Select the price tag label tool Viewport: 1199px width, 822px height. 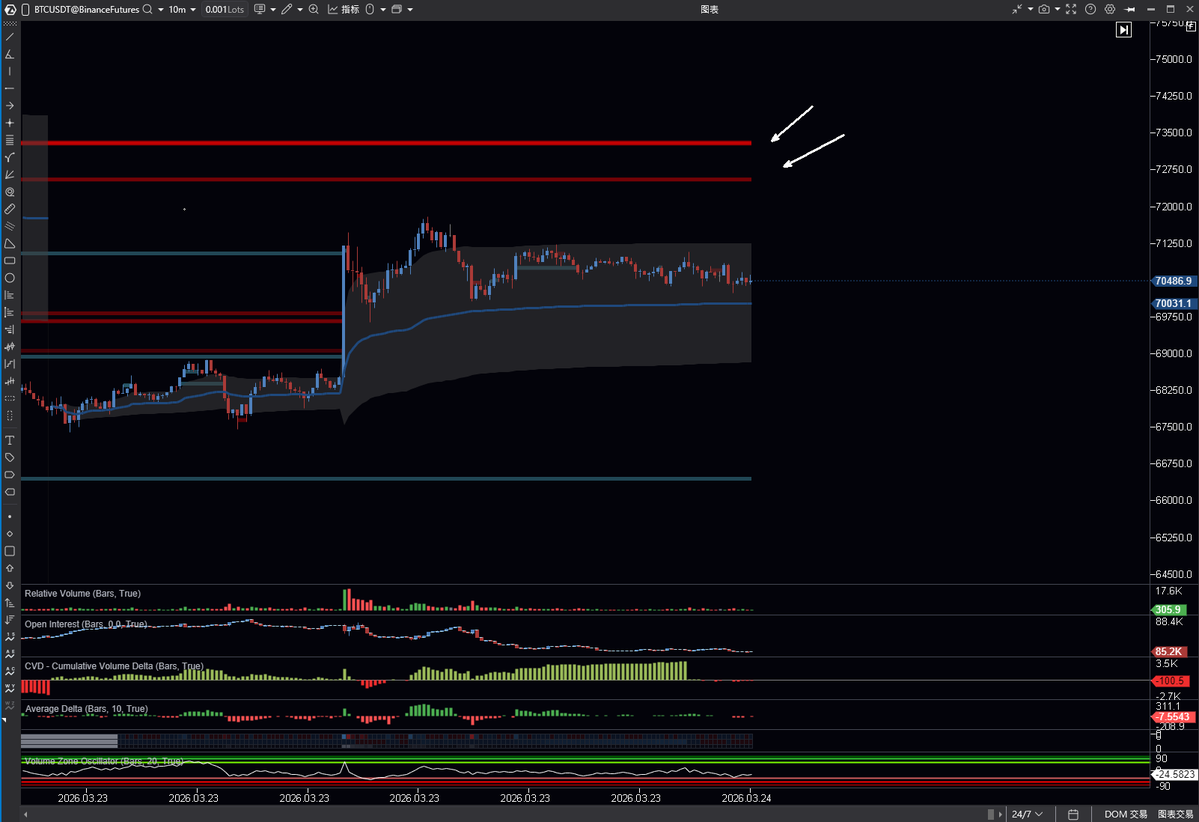point(10,457)
